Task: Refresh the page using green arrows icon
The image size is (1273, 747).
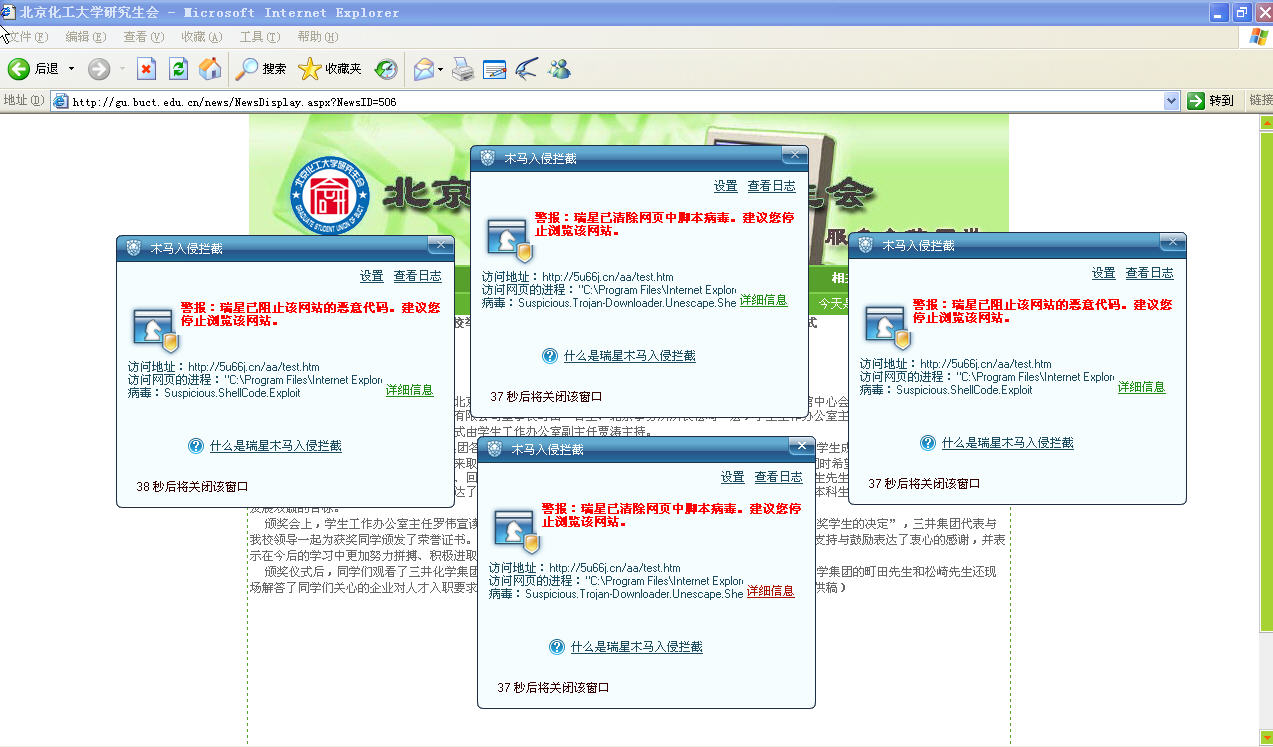Action: tap(178, 69)
